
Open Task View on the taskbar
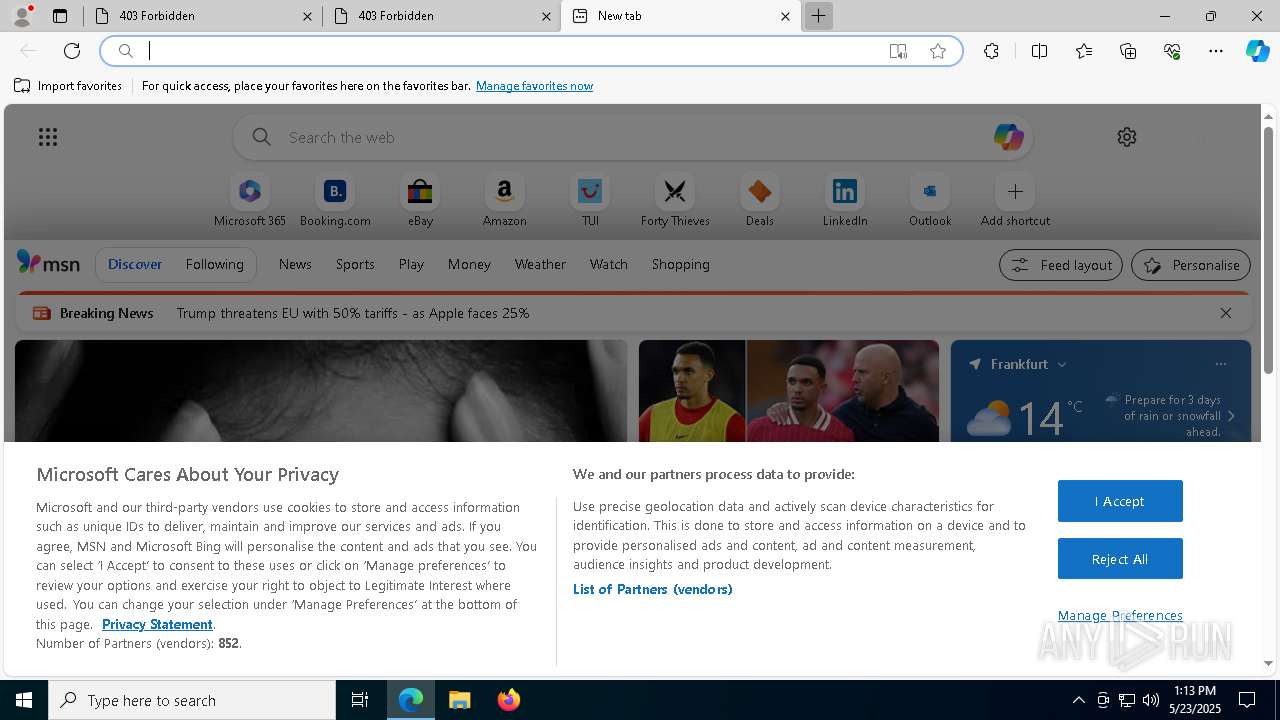(x=360, y=700)
